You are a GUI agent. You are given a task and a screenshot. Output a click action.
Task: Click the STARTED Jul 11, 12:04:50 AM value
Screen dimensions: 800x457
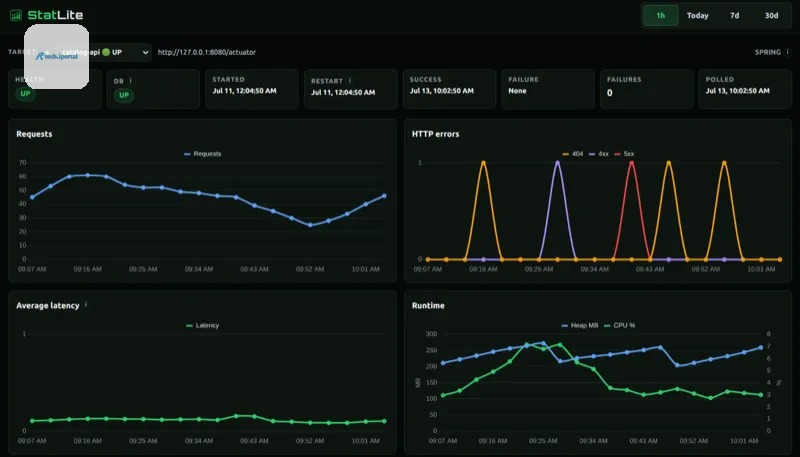click(x=244, y=91)
